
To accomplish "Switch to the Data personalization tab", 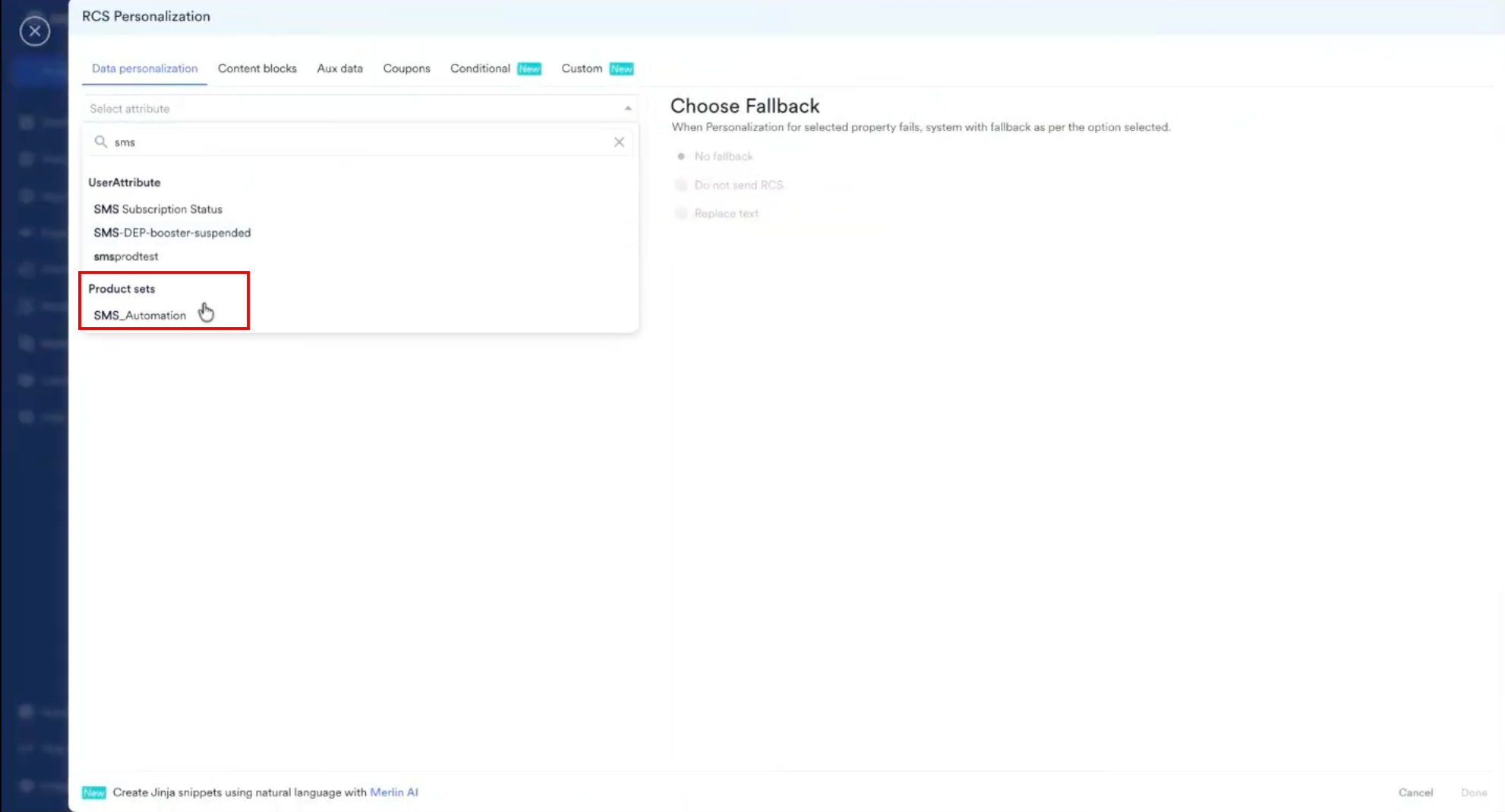I will (x=144, y=68).
